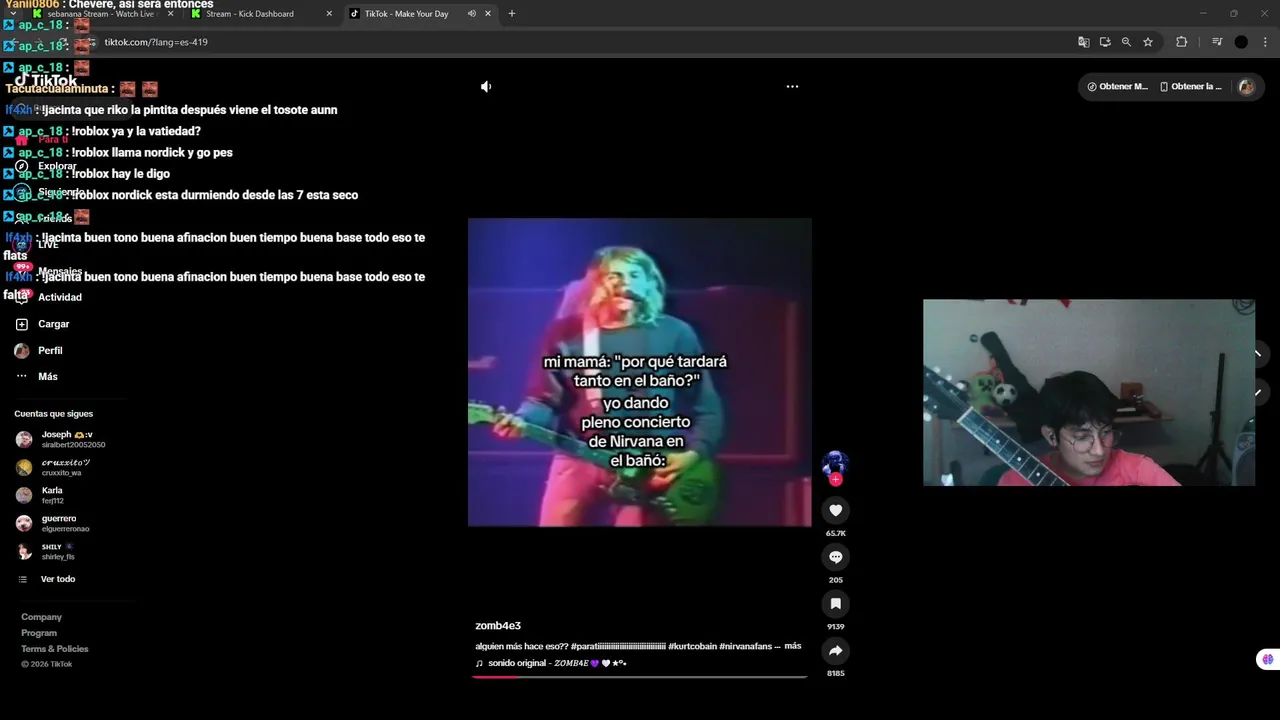The width and height of the screenshot is (1280, 720).
Task: Click the Obtener M... button
Action: [x=1117, y=87]
